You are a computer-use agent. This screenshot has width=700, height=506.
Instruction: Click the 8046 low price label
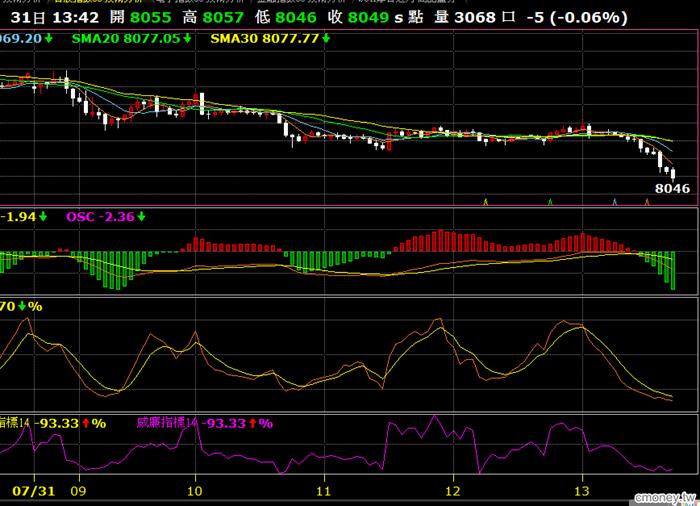(x=672, y=188)
